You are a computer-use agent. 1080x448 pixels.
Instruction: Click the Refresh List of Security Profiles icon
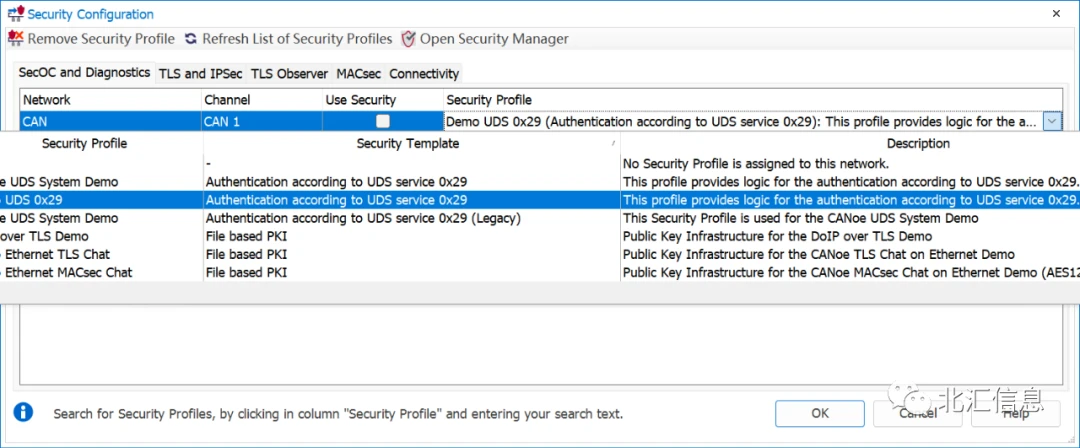point(191,39)
